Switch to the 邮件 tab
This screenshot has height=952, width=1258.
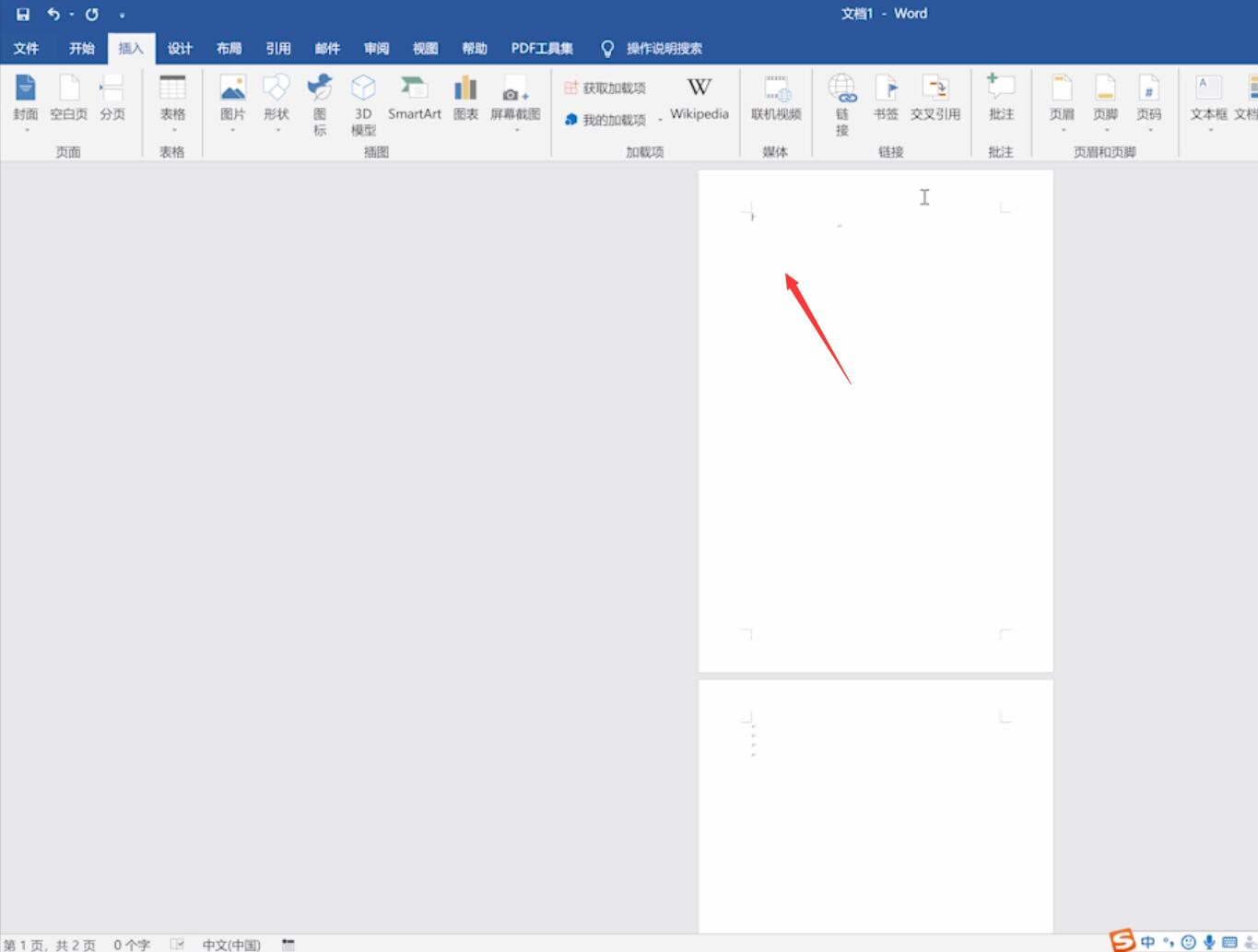pyautogui.click(x=327, y=48)
